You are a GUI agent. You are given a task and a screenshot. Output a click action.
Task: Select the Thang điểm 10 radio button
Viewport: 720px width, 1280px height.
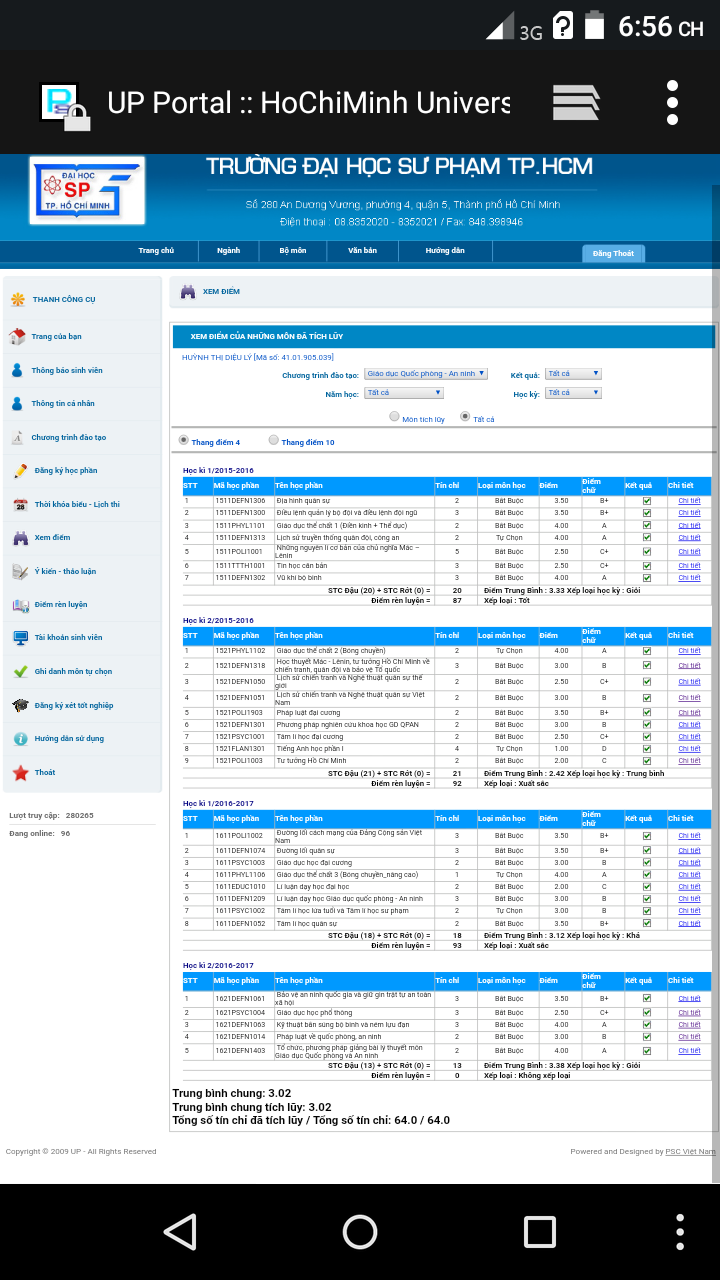[x=274, y=440]
